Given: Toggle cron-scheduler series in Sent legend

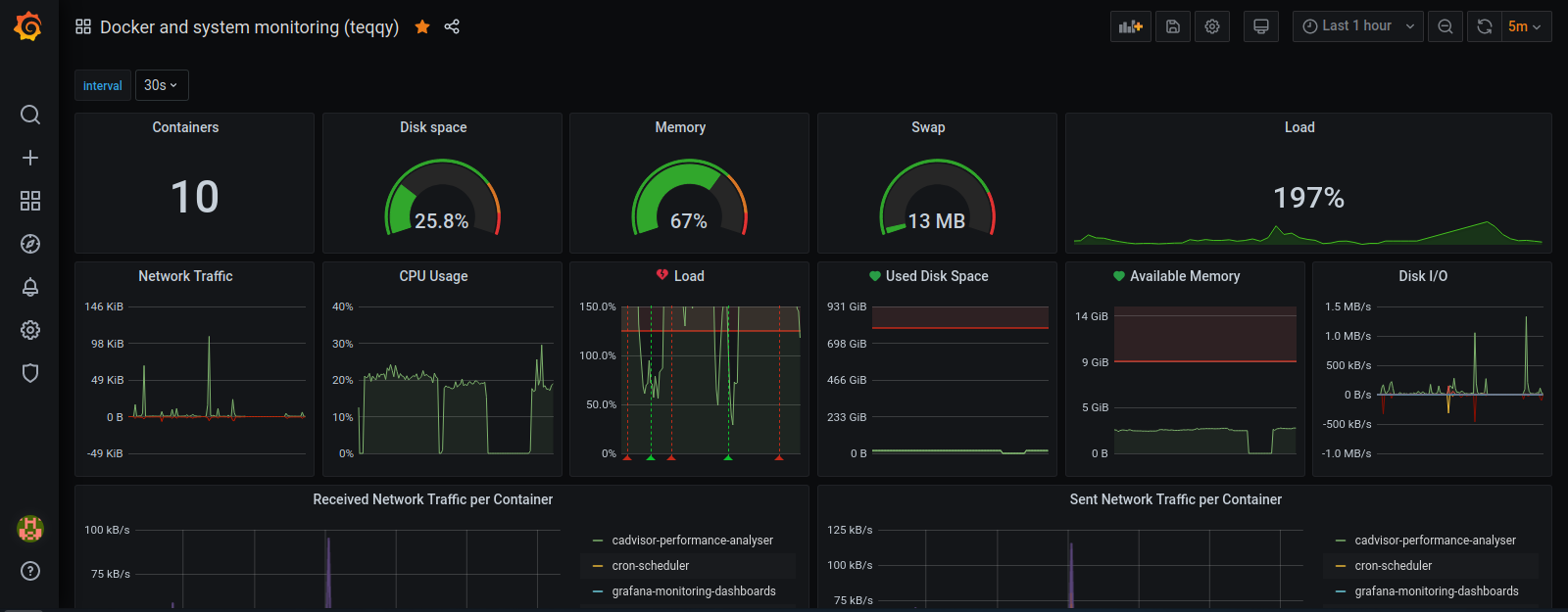Looking at the screenshot, I should [1394, 566].
